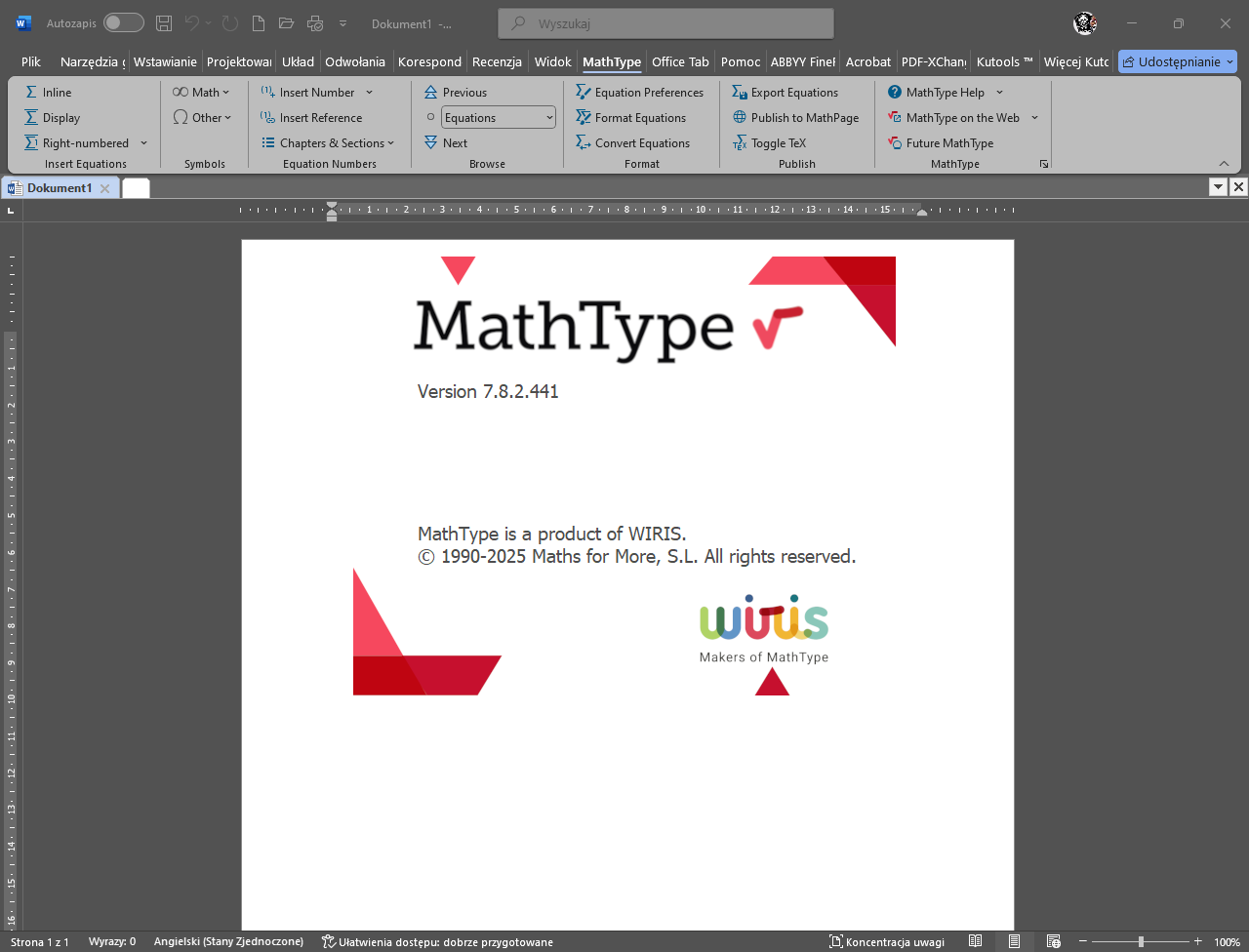The height and width of the screenshot is (952, 1249).
Task: Switch to the Wstawianie tab
Action: pyautogui.click(x=165, y=61)
